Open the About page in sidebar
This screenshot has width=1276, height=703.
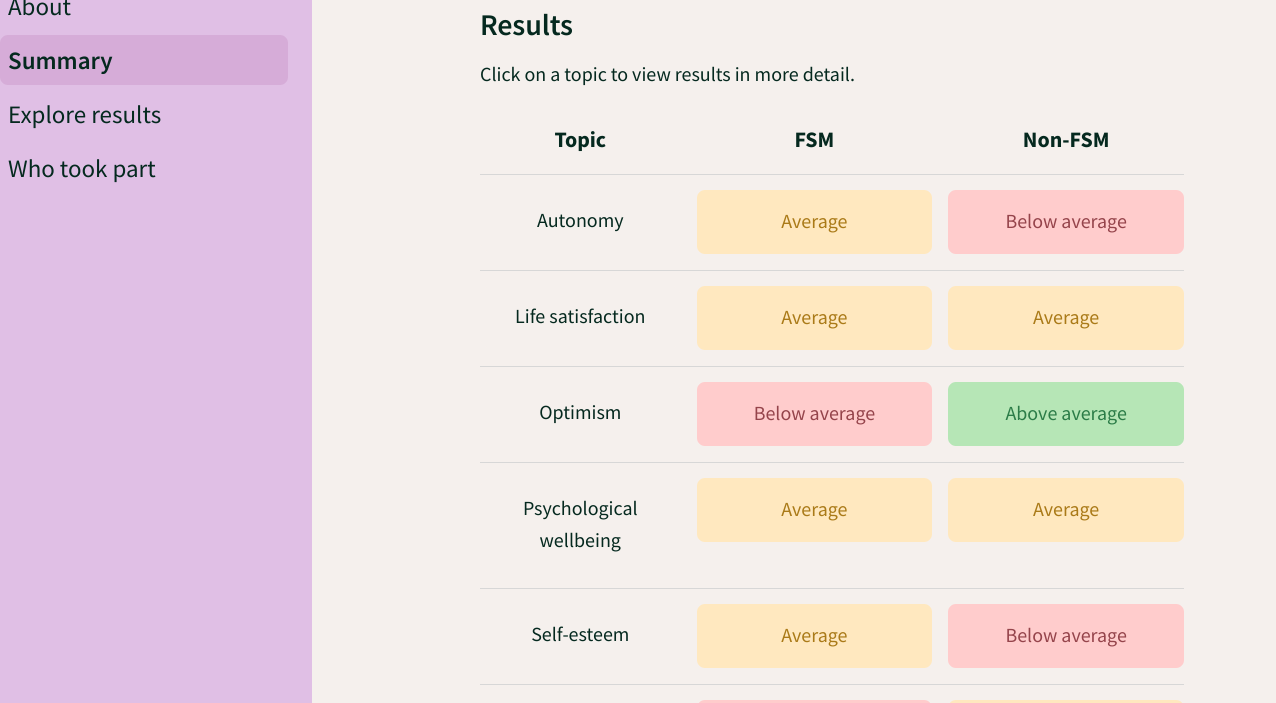coord(40,9)
